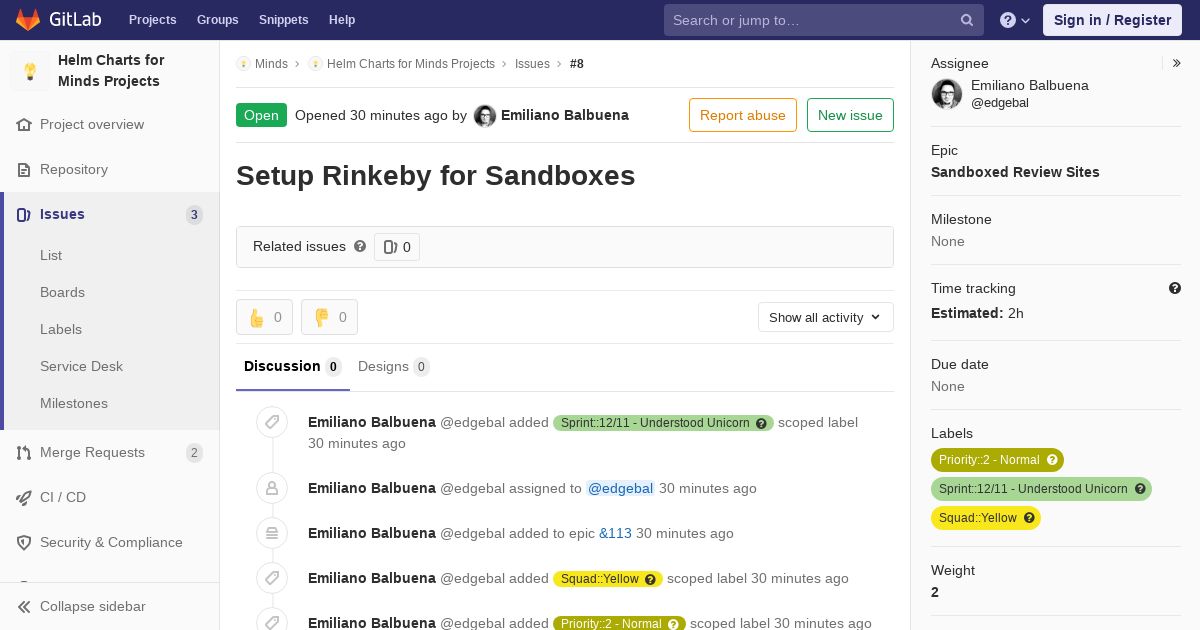Viewport: 1200px width, 630px height.
Task: Click the CI / CD rocket icon
Action: (24, 498)
